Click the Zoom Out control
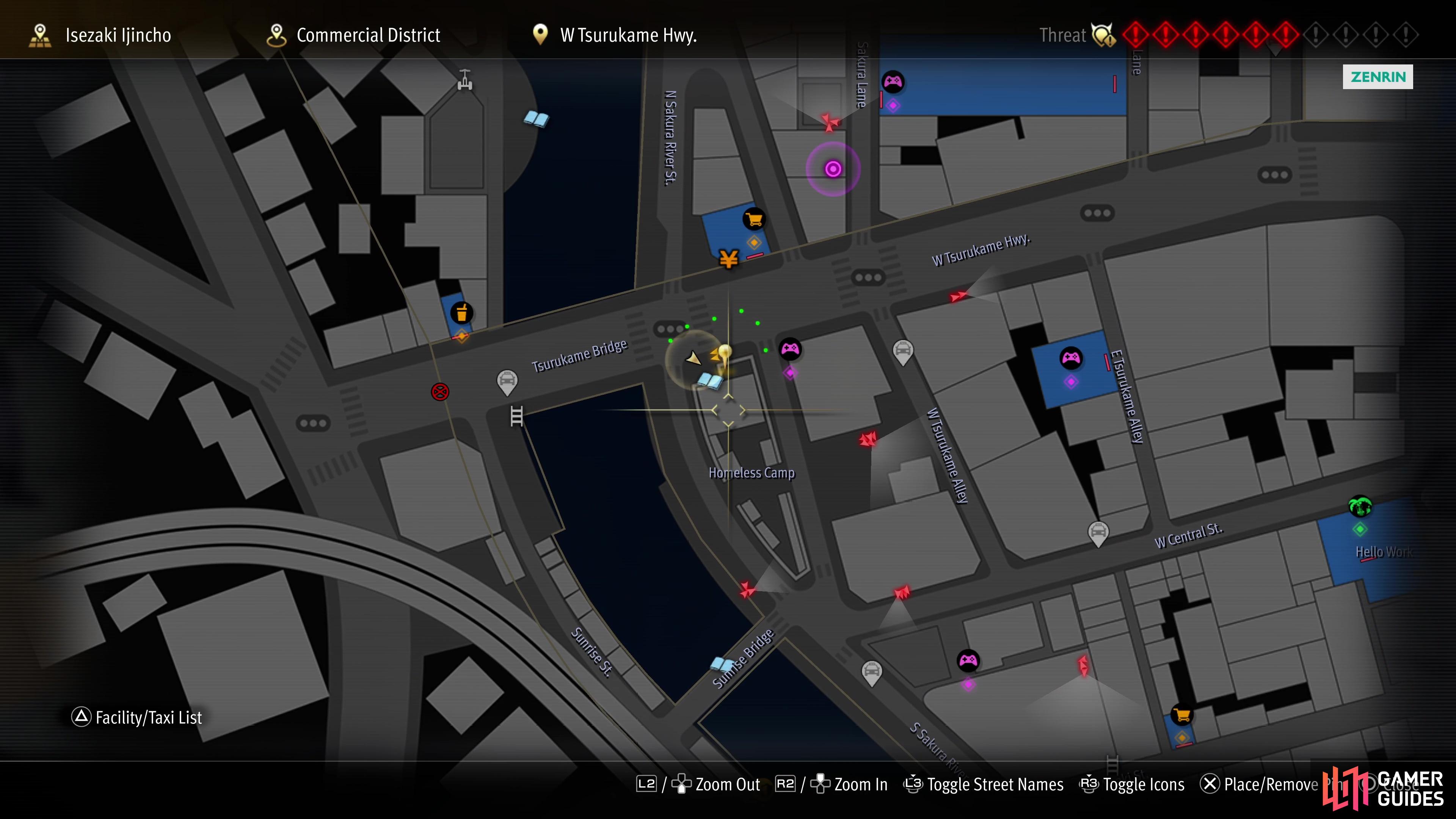 click(x=698, y=784)
